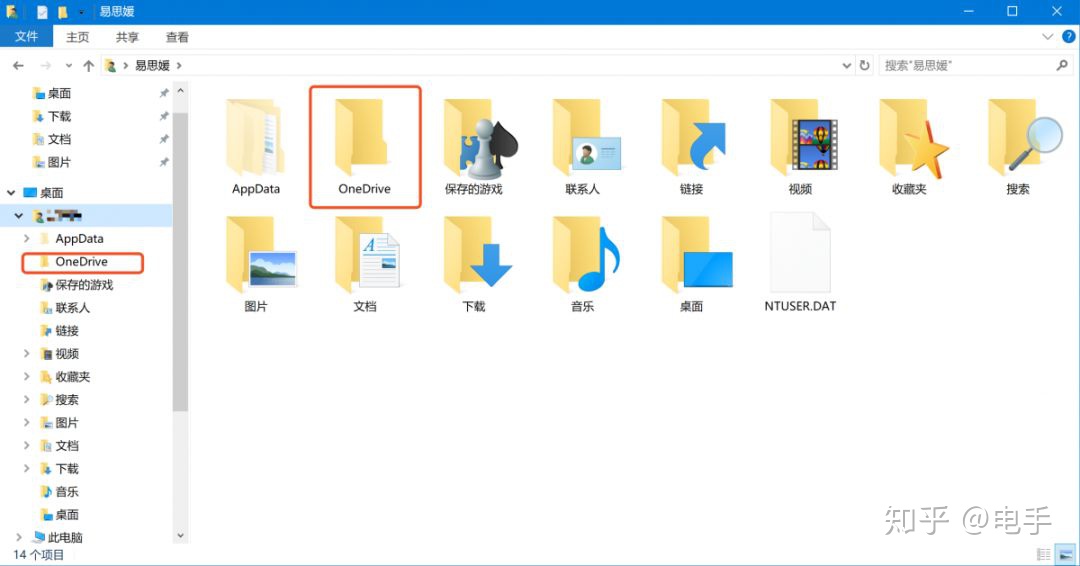
Task: Expand the 下载 node under the user profile in the tree
Action: (26, 469)
